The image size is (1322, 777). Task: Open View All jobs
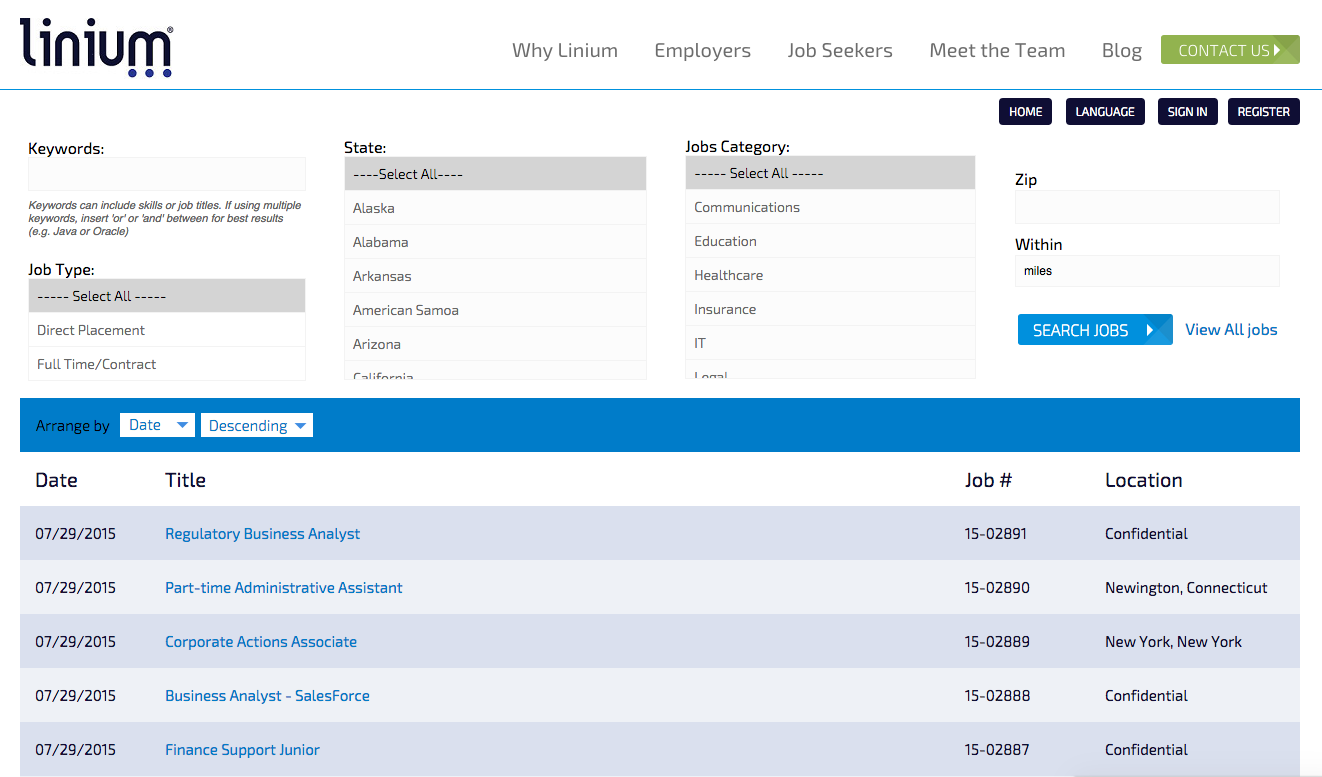click(1231, 329)
